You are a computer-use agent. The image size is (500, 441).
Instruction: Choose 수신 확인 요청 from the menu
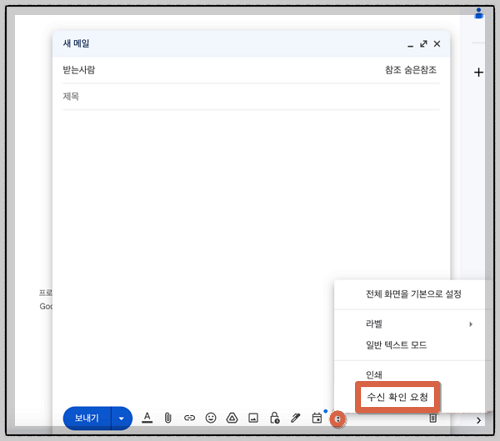(x=397, y=397)
